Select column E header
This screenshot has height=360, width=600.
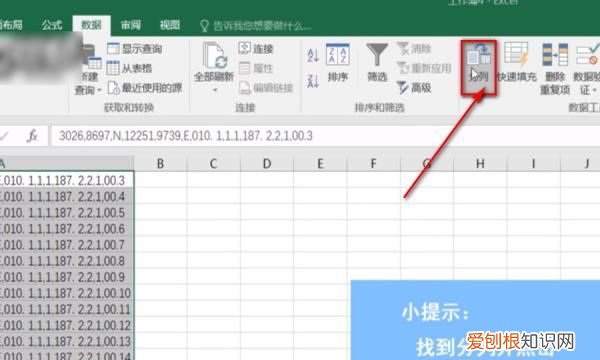coord(320,164)
